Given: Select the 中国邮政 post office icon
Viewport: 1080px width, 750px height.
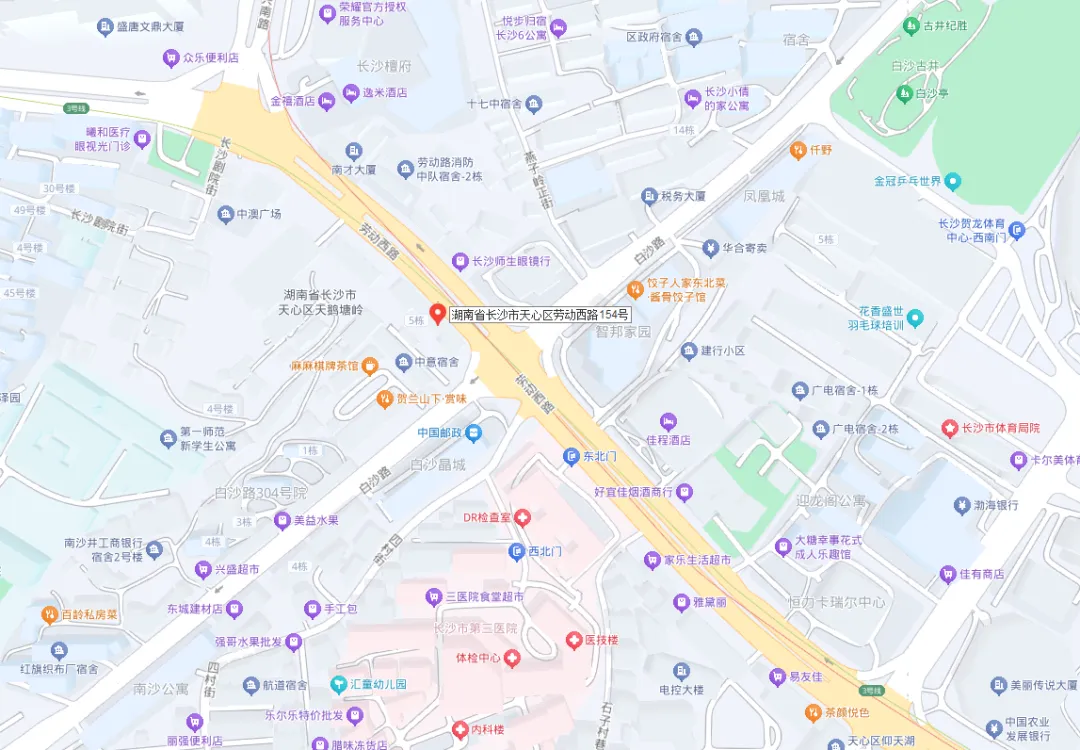Looking at the screenshot, I should (x=473, y=433).
